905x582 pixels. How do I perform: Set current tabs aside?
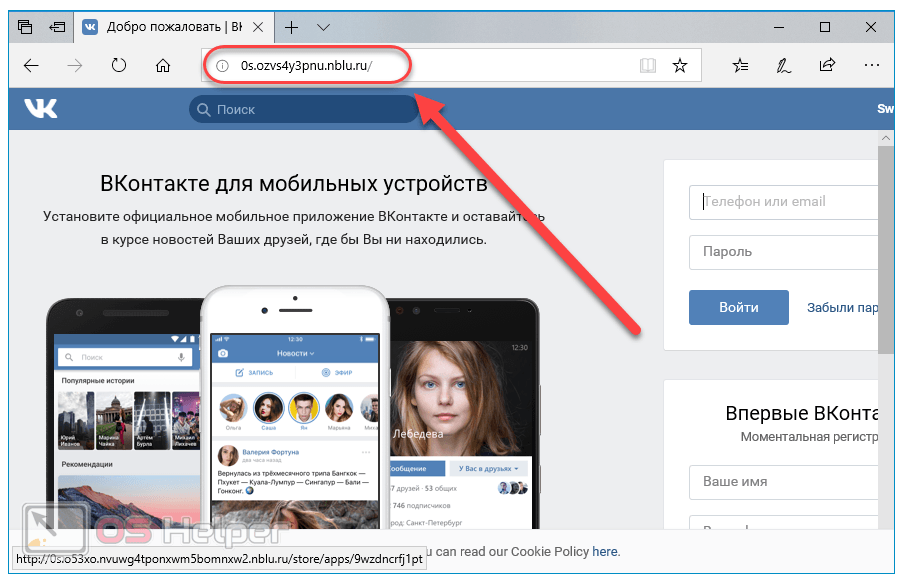pyautogui.click(x=57, y=27)
